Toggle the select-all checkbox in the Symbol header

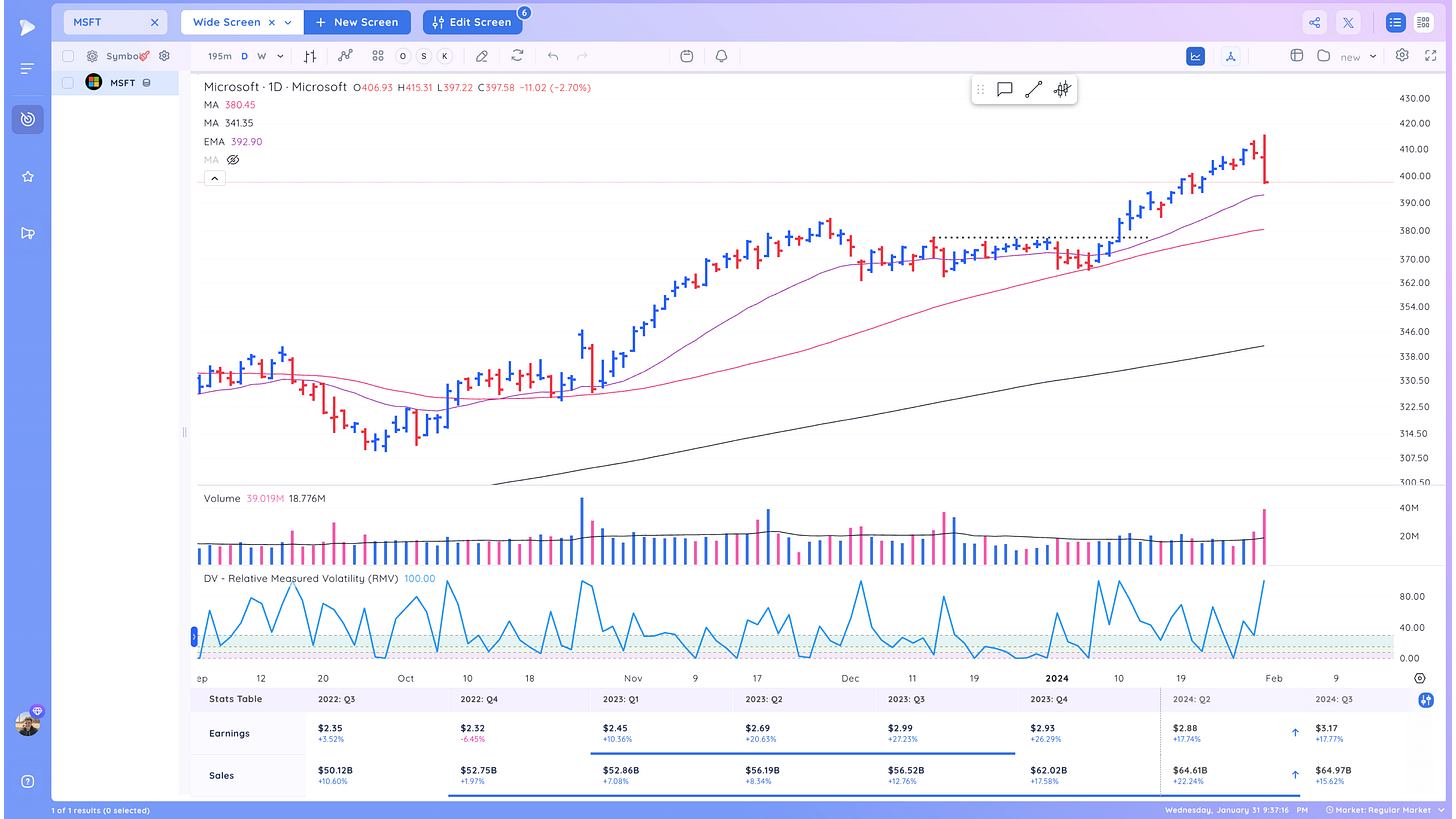coord(68,57)
